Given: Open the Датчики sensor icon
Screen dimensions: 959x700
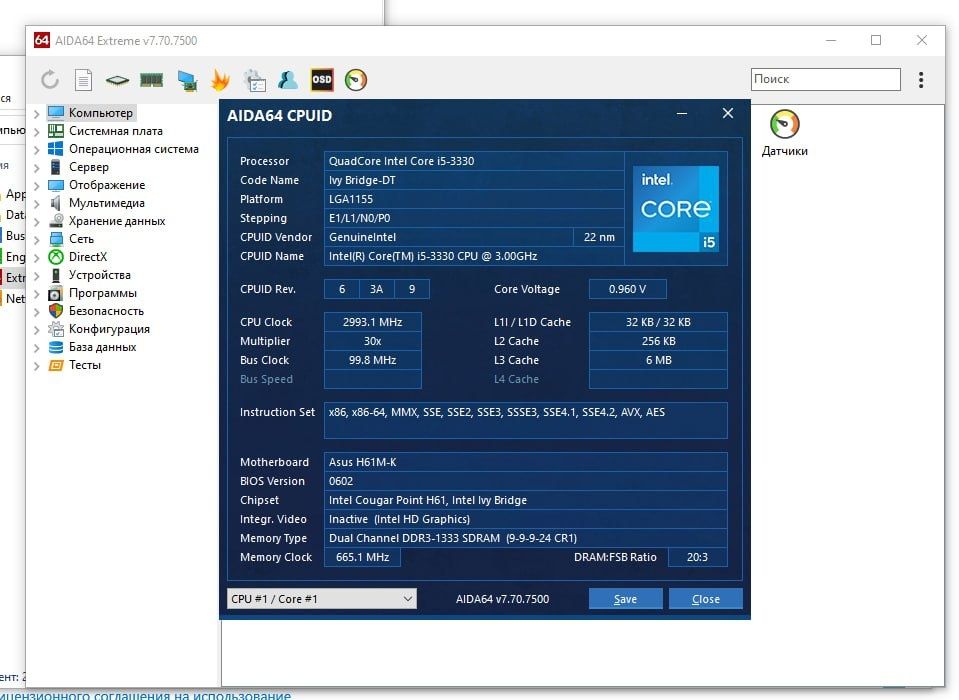Looking at the screenshot, I should (785, 133).
